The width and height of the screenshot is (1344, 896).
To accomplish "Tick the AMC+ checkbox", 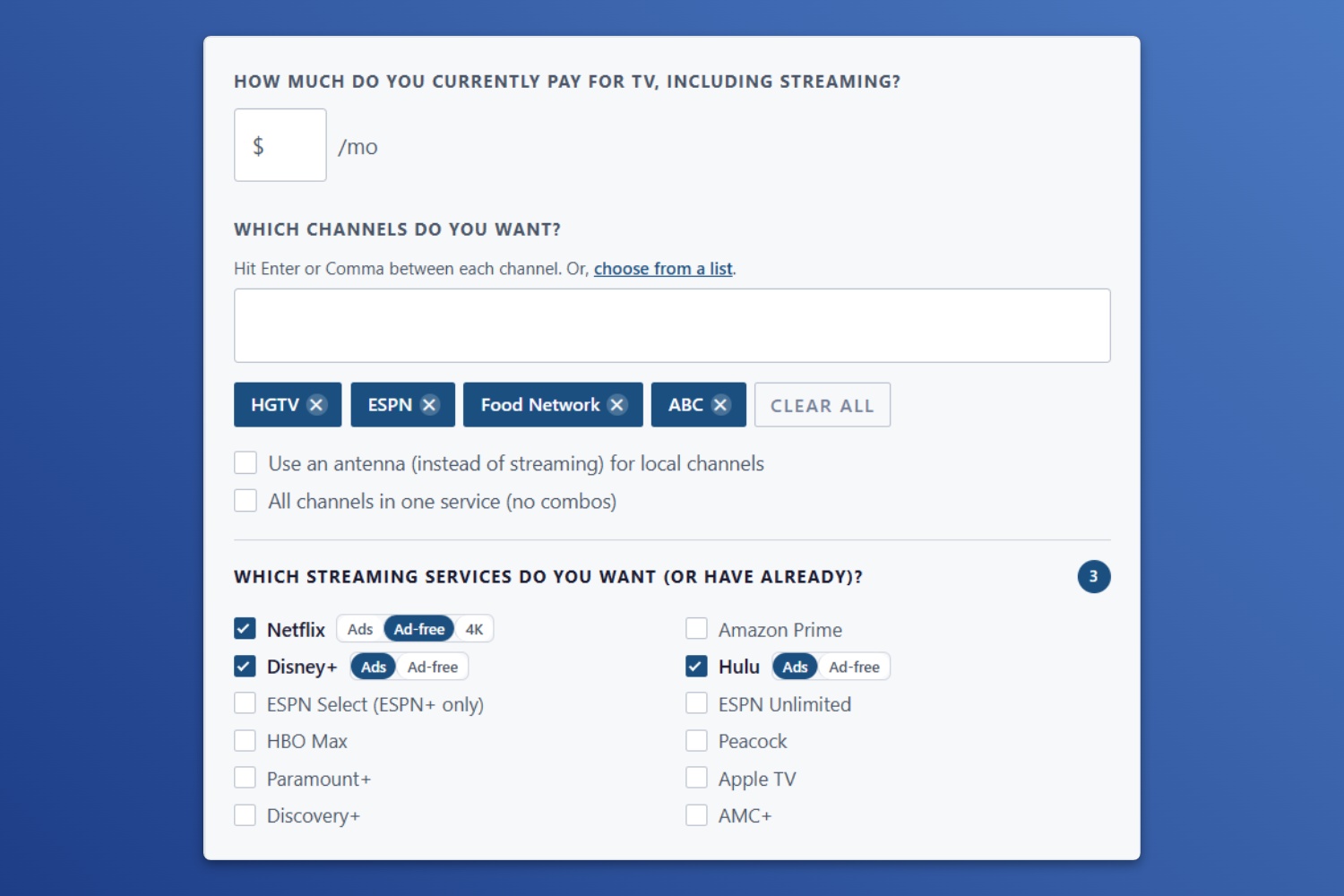I will click(696, 815).
